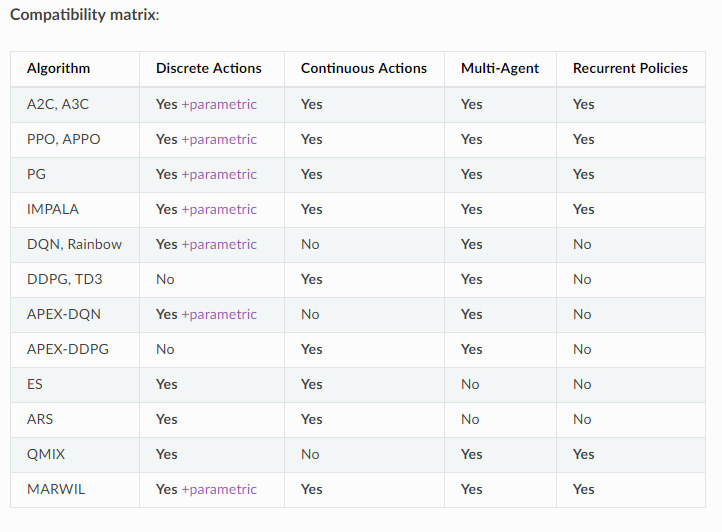Click the QMIX algorithm cell

point(46,454)
